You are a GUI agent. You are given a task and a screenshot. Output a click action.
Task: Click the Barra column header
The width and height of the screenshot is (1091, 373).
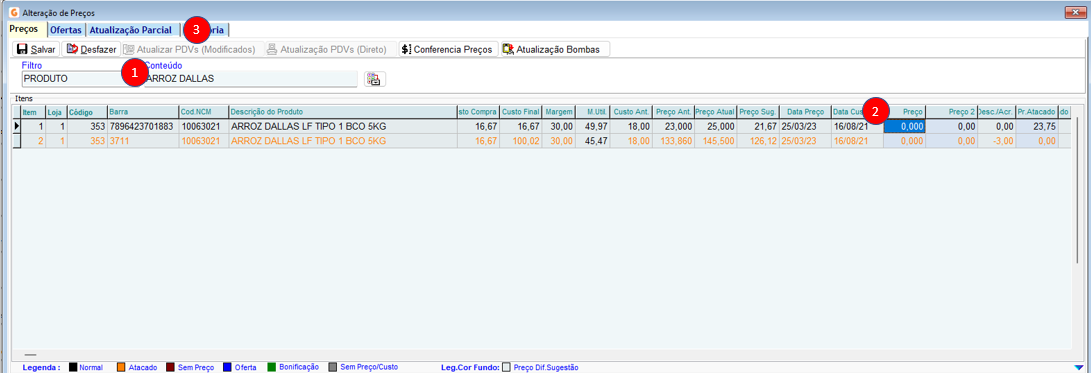tap(143, 112)
